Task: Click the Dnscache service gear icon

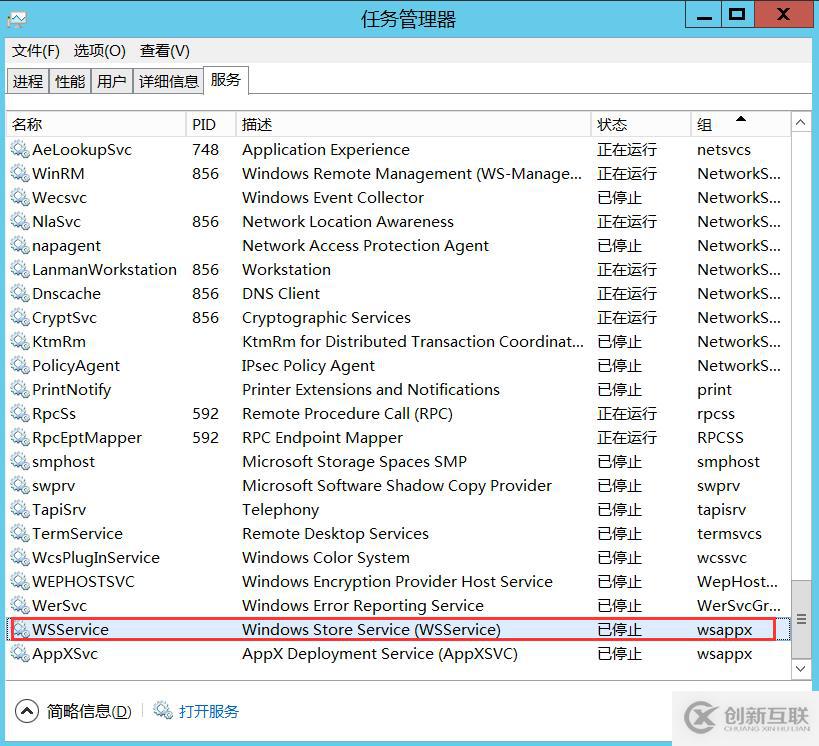Action: (x=20, y=293)
